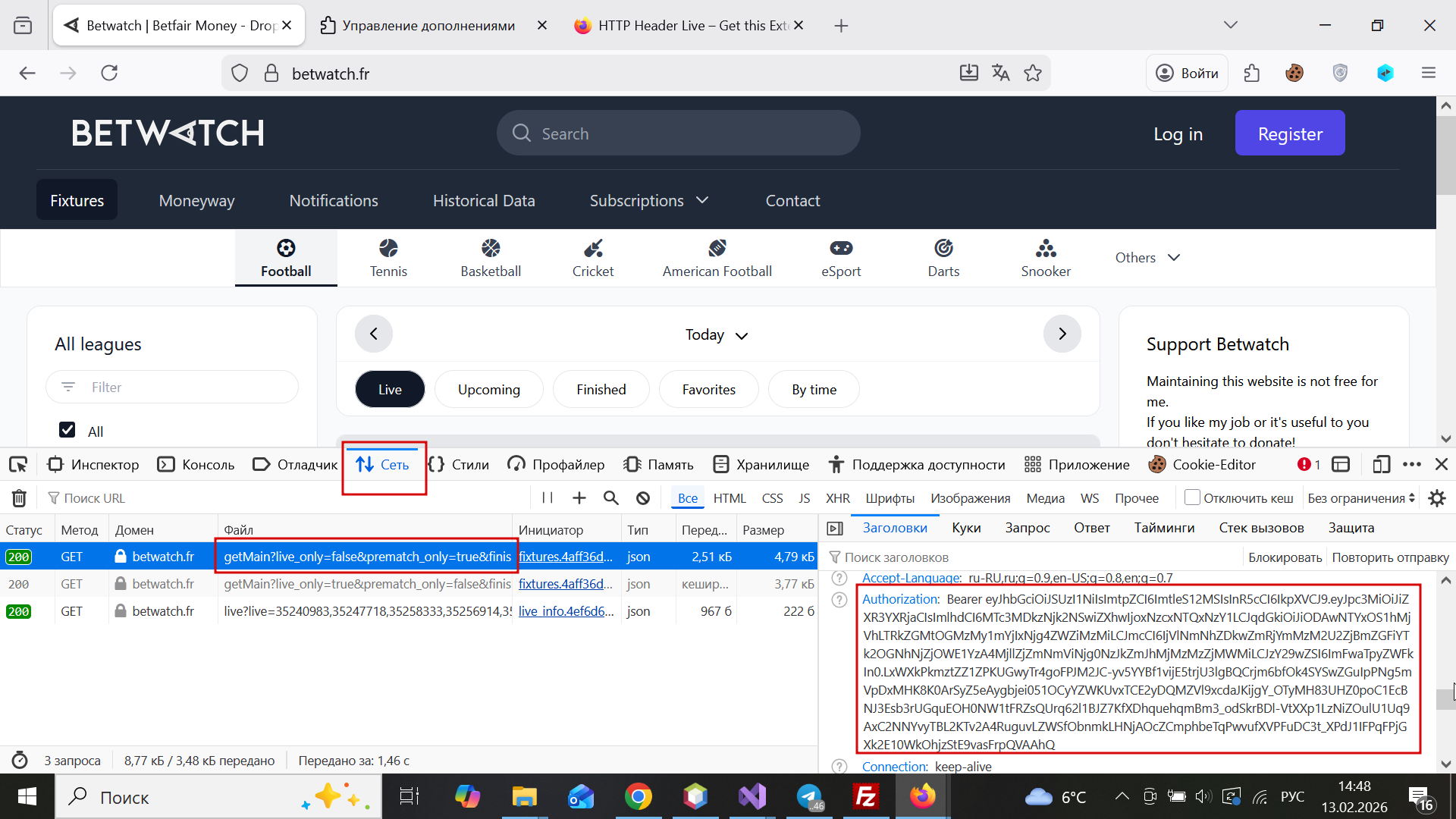Click the element picker icon
Image resolution: width=1456 pixels, height=819 pixels.
tap(18, 464)
